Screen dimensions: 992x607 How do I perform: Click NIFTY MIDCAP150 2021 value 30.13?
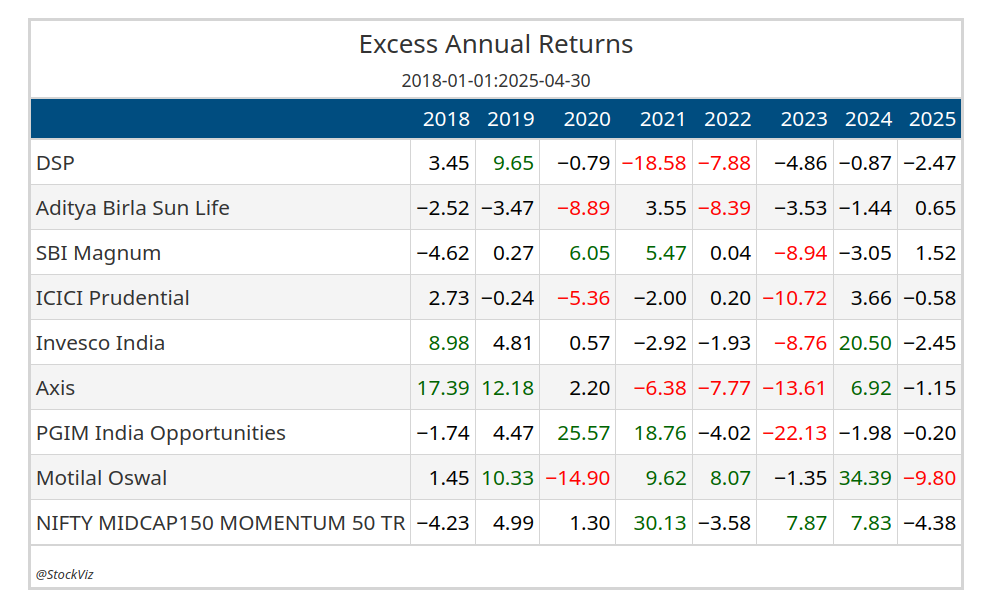[x=660, y=523]
